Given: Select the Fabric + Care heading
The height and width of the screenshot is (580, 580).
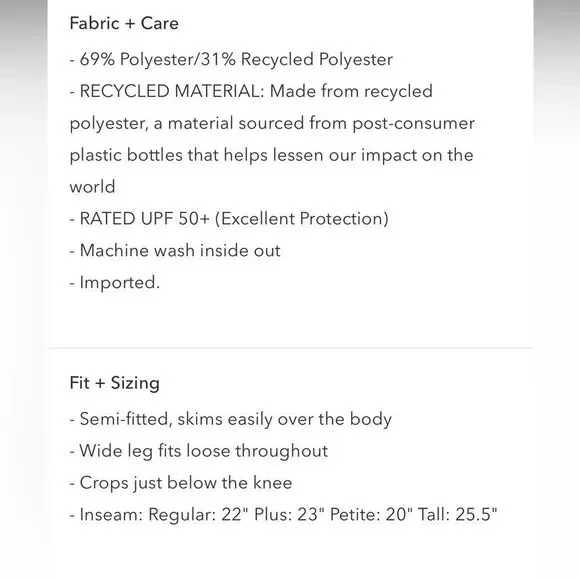Looking at the screenshot, I should click(x=124, y=23).
